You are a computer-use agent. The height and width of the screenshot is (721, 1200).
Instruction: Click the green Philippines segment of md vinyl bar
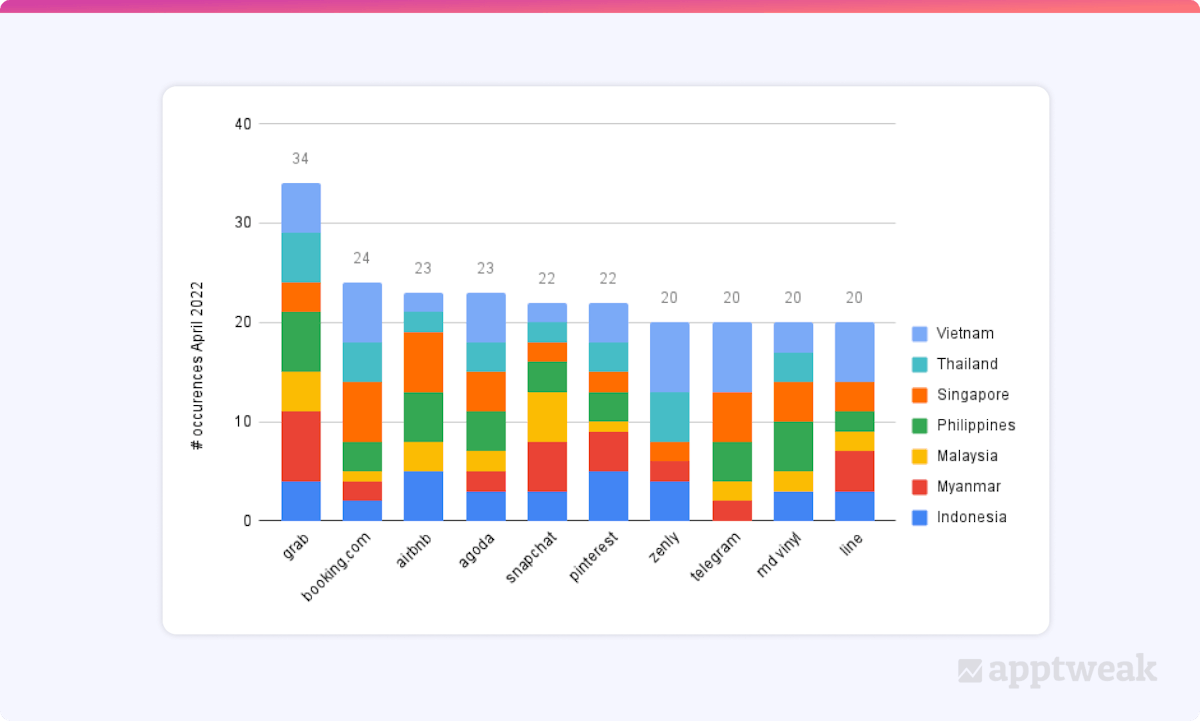(792, 446)
